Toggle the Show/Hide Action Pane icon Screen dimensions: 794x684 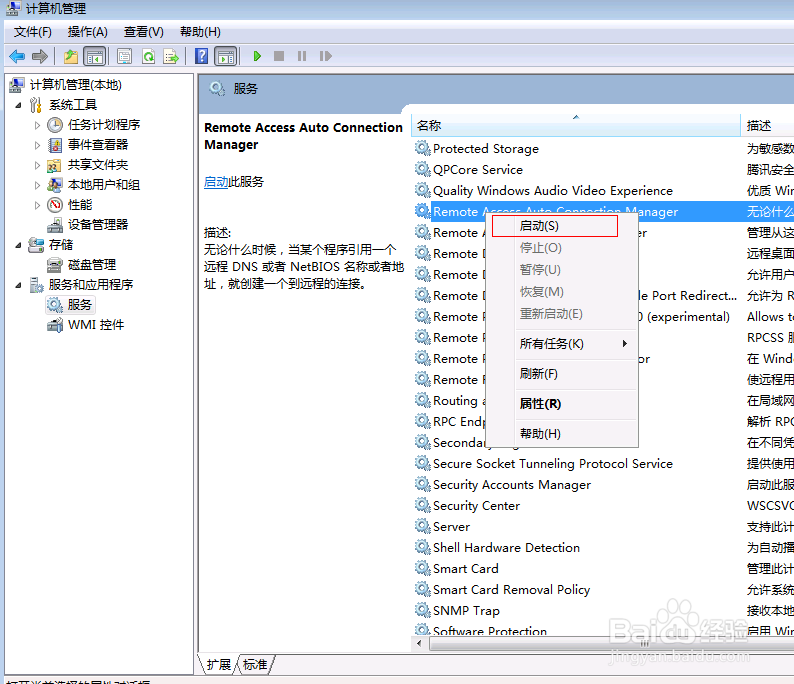[226, 56]
